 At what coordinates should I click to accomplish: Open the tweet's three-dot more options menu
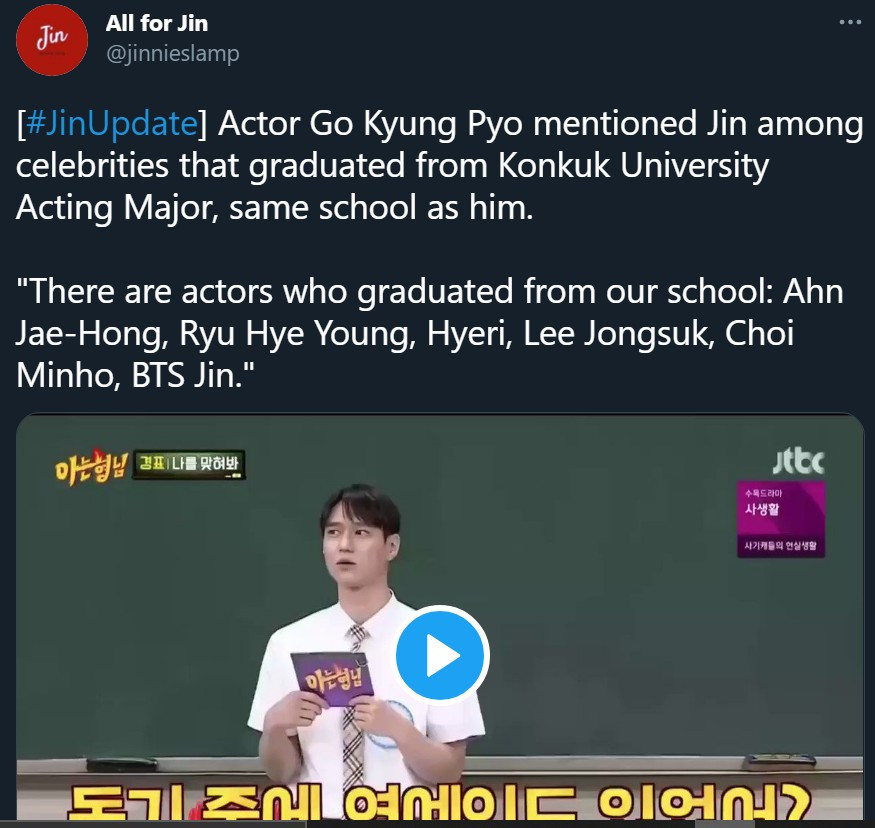click(x=850, y=22)
